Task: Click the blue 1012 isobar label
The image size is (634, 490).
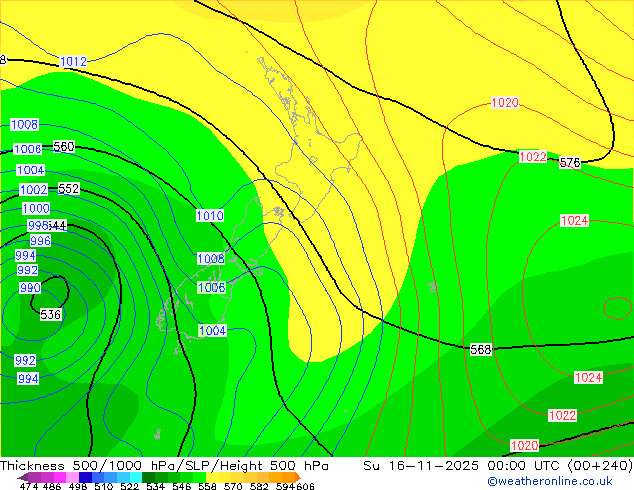Action: [73, 62]
